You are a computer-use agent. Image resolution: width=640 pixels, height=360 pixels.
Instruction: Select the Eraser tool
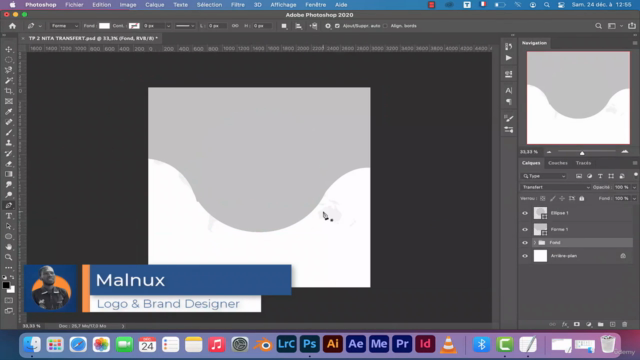[x=9, y=164]
